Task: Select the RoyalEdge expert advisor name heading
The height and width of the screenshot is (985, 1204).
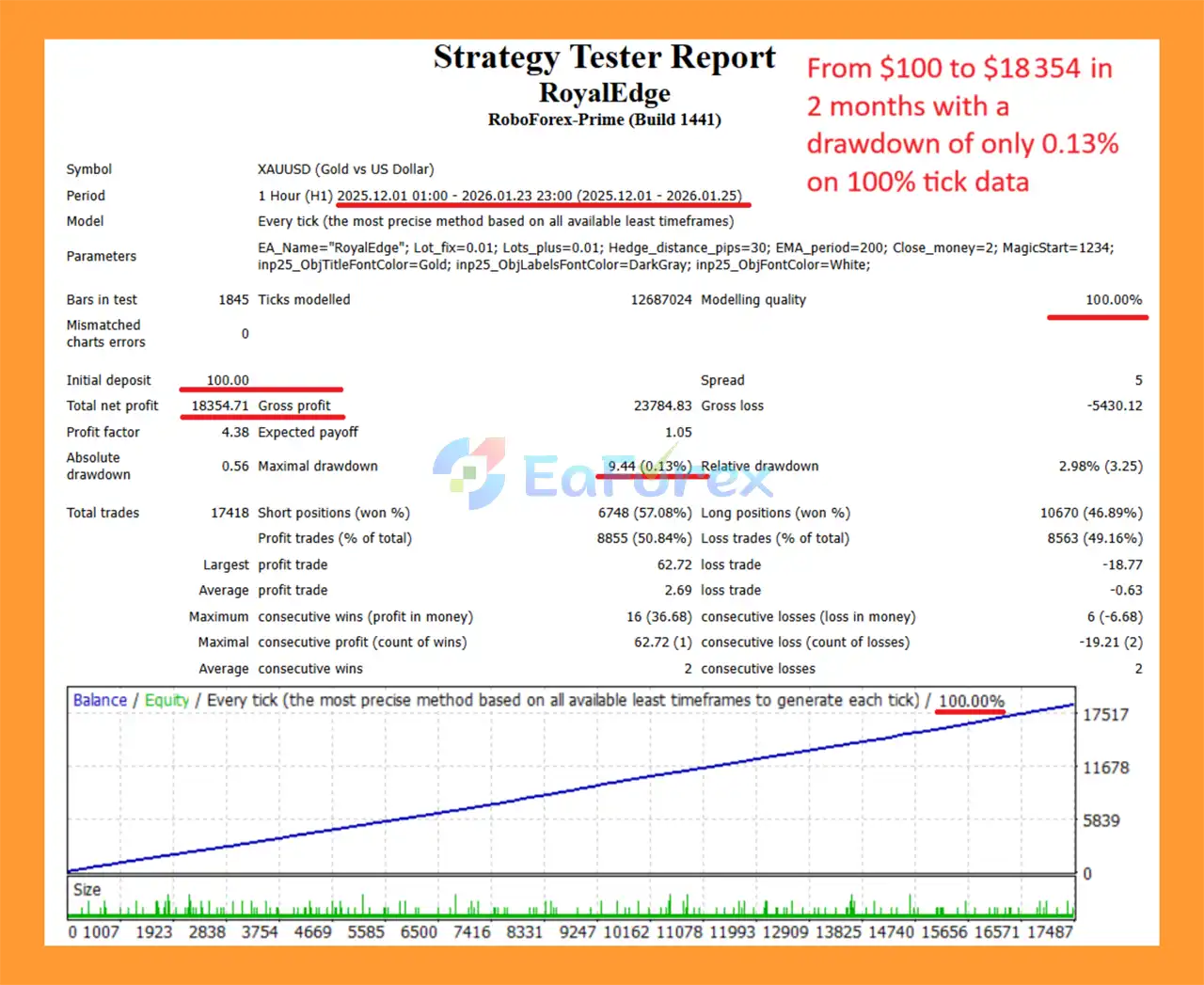Action: (604, 93)
